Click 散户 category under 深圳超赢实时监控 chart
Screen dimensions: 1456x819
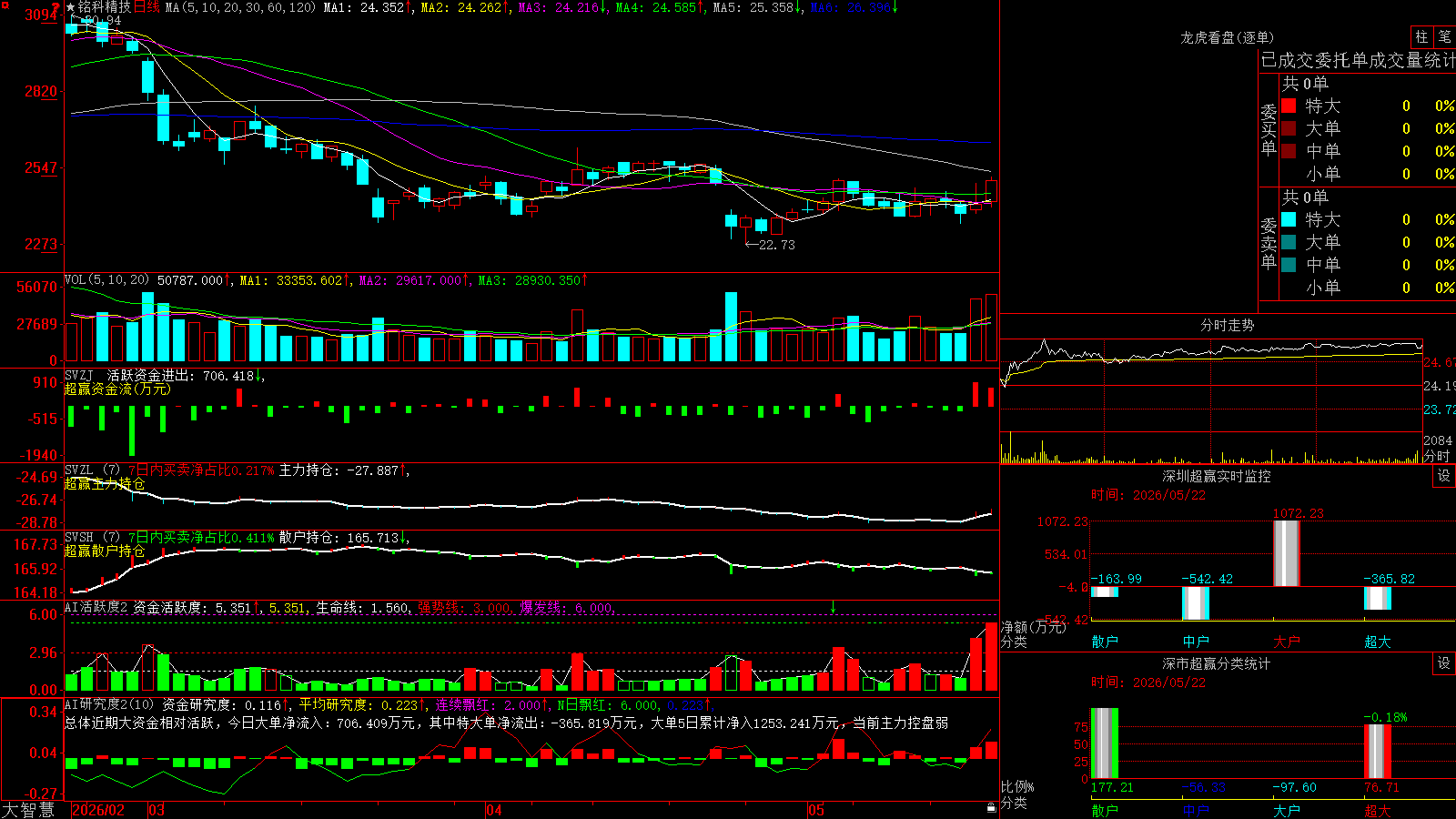pyautogui.click(x=1105, y=642)
